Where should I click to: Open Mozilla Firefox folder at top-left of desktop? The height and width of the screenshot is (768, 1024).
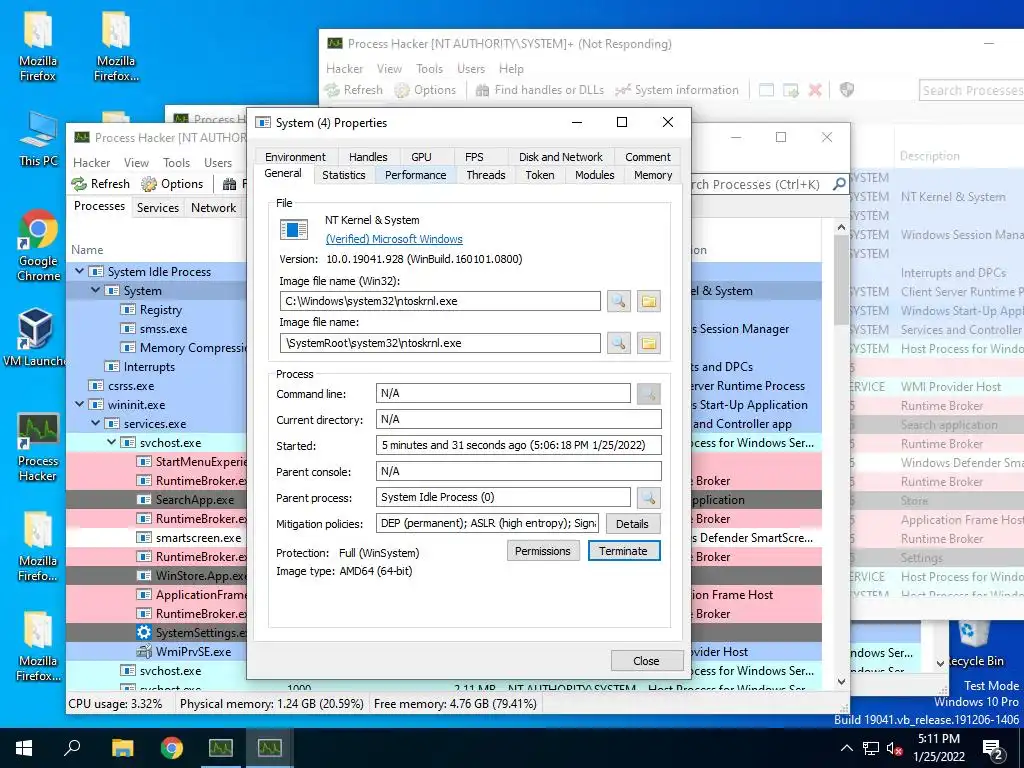click(x=38, y=46)
